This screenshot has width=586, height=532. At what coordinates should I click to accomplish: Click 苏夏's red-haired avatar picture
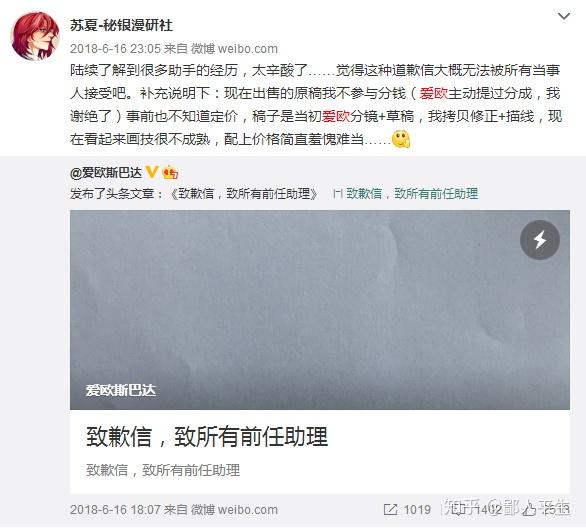[36, 36]
